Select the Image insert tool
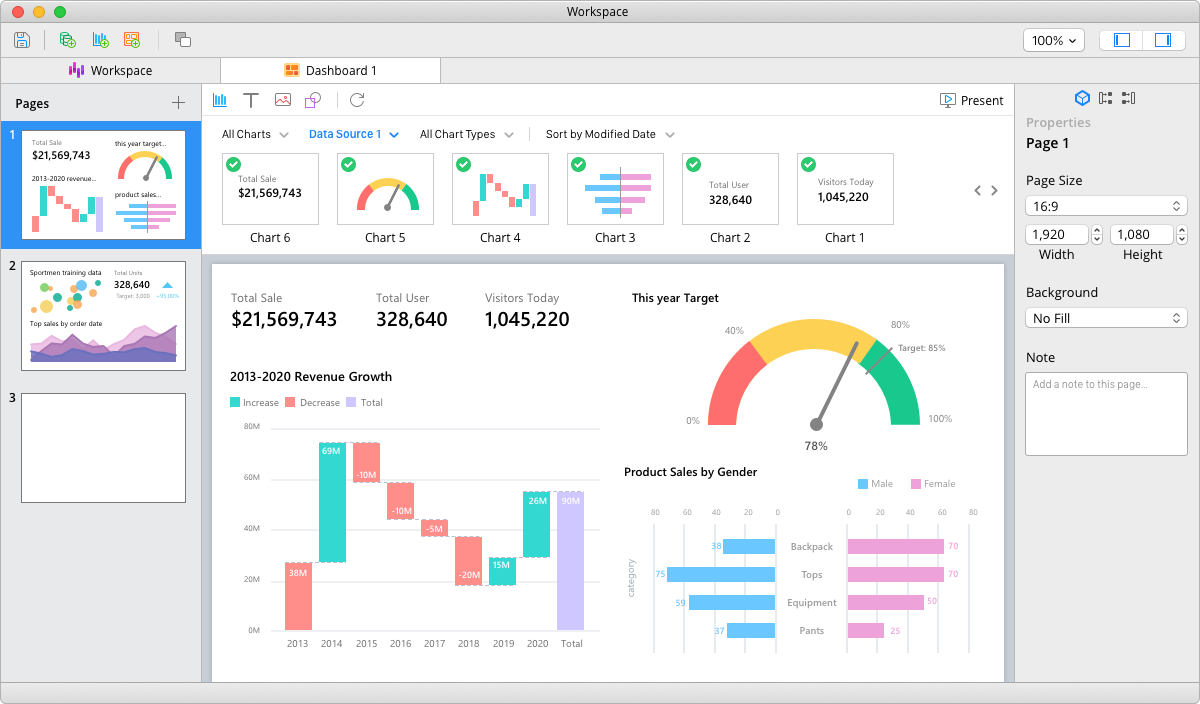Viewport: 1200px width, 704px height. [282, 100]
